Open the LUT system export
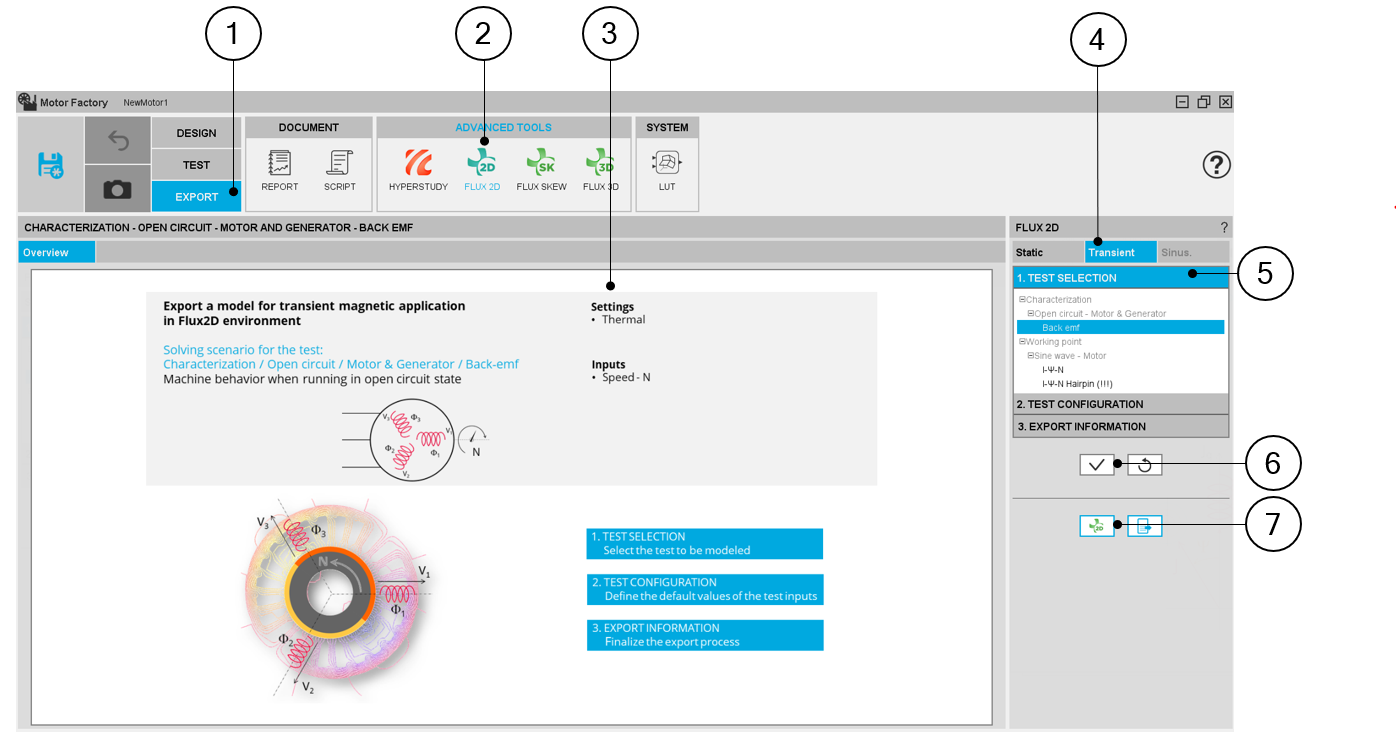1396x753 pixels. click(667, 168)
